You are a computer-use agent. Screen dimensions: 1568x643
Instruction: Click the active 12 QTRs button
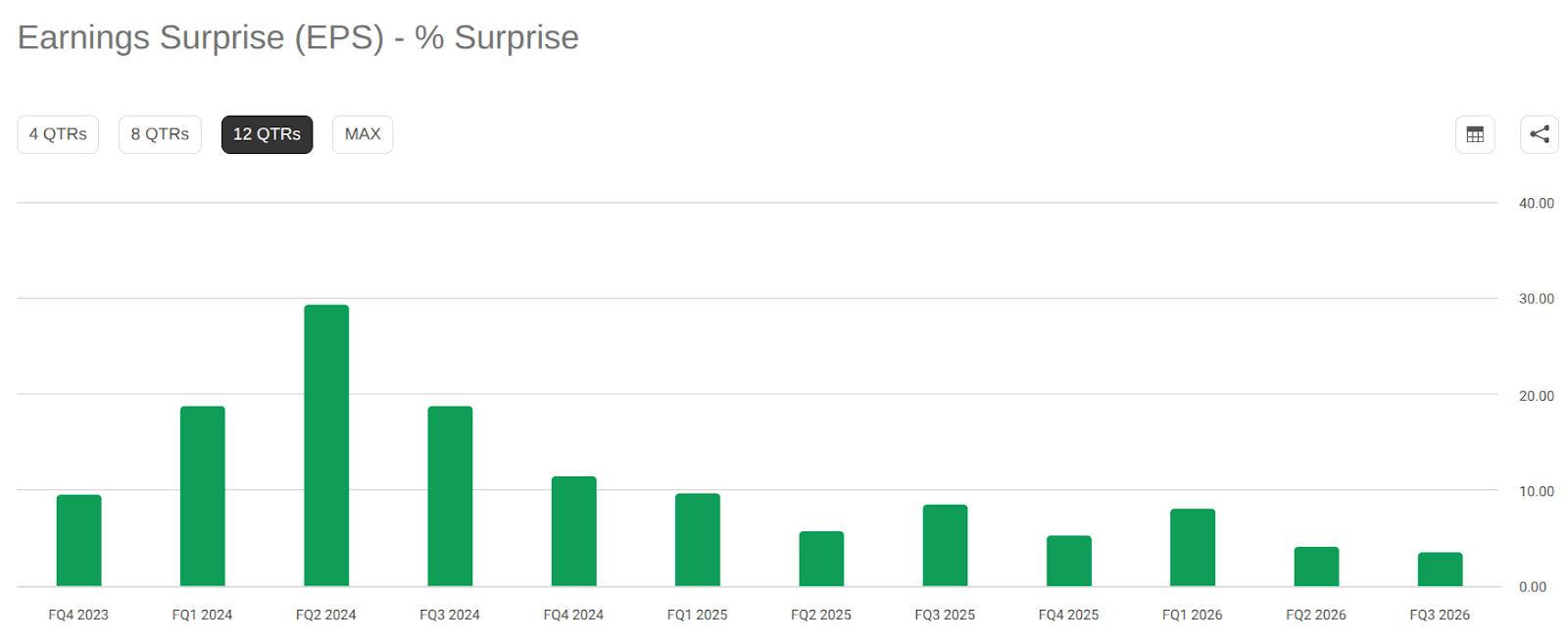coord(267,134)
